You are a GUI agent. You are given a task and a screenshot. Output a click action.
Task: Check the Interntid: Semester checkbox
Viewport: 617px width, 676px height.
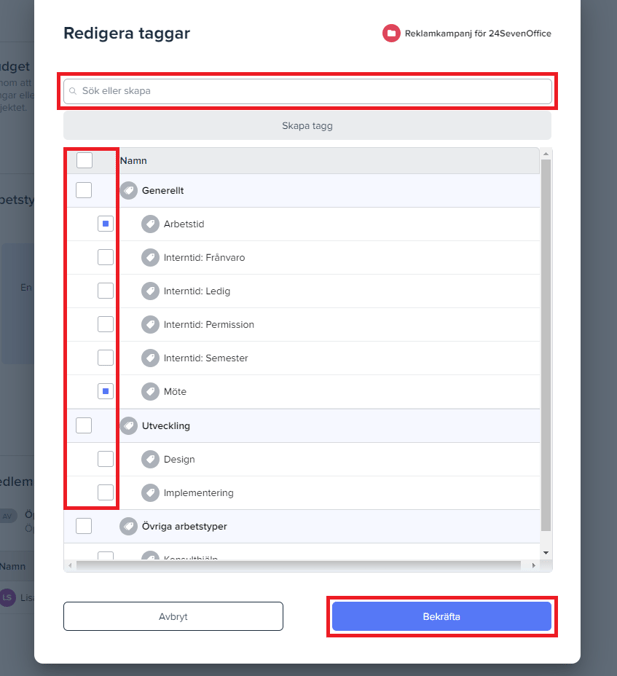point(105,358)
